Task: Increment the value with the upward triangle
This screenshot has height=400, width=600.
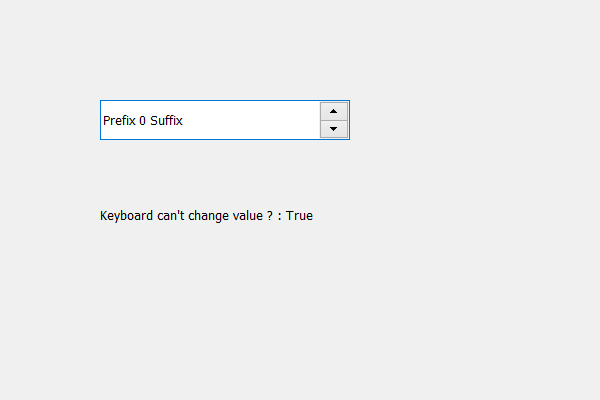Action: coord(333,111)
